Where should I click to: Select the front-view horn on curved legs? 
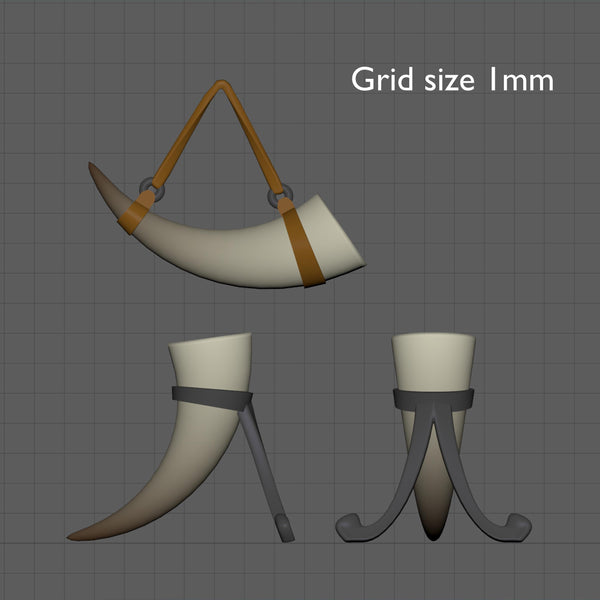tap(434, 437)
